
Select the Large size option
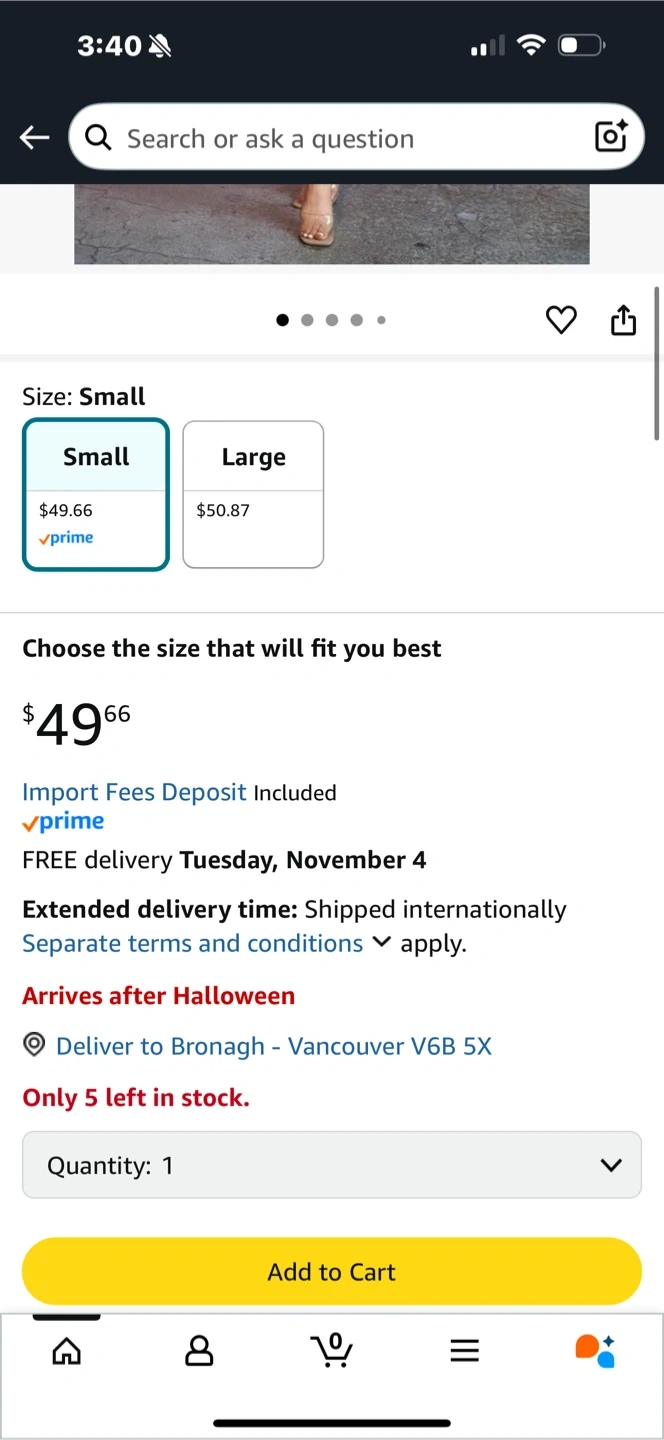[x=253, y=494]
